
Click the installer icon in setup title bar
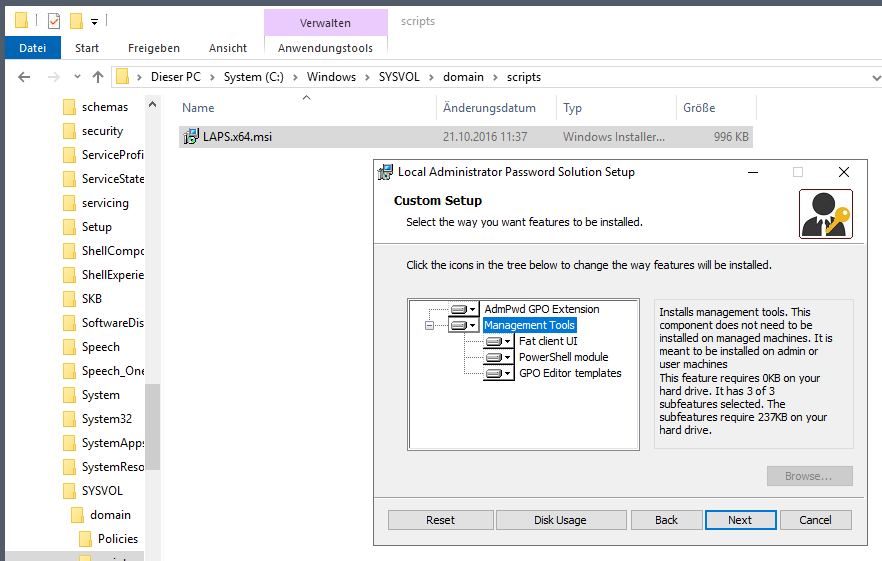pyautogui.click(x=385, y=172)
